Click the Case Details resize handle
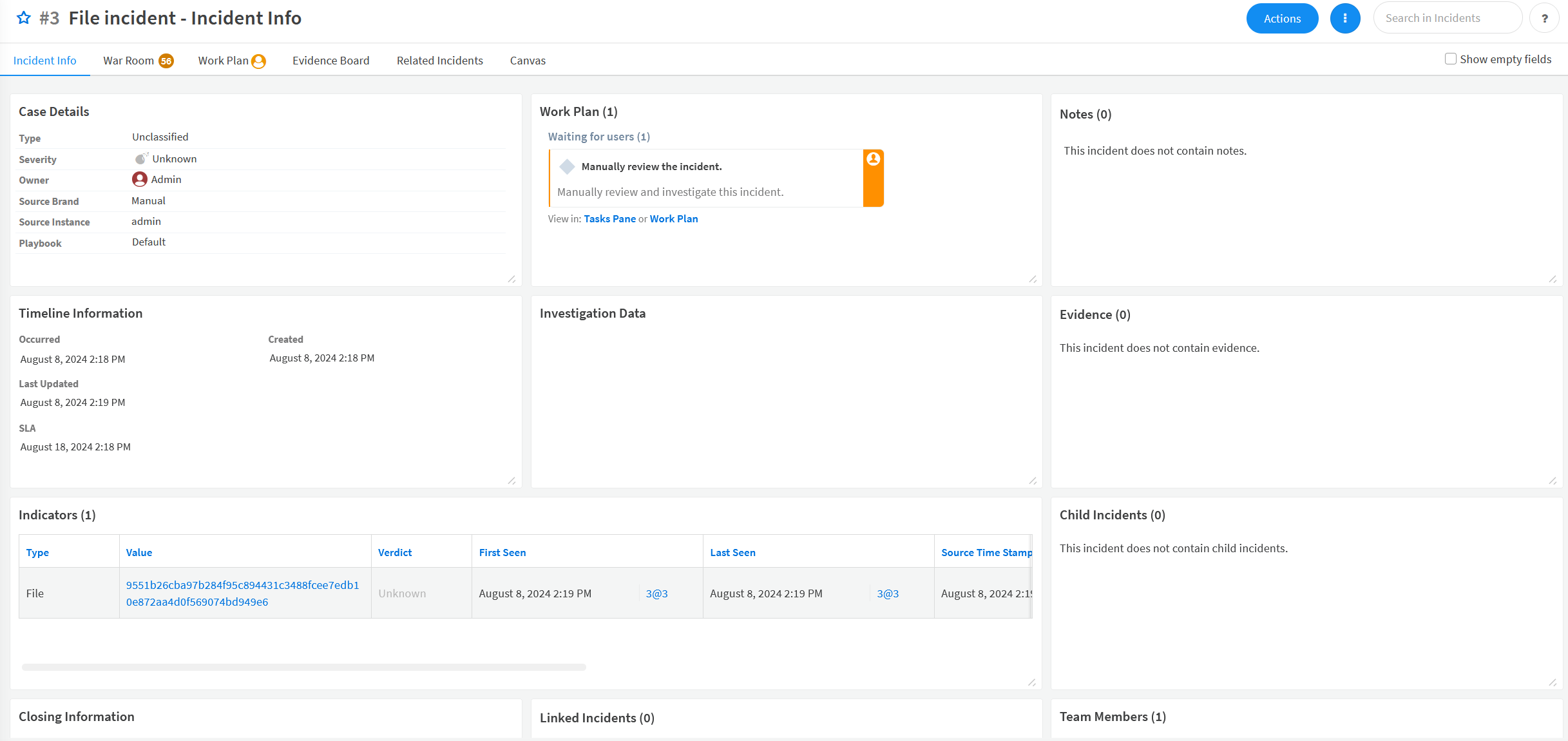 pos(512,279)
